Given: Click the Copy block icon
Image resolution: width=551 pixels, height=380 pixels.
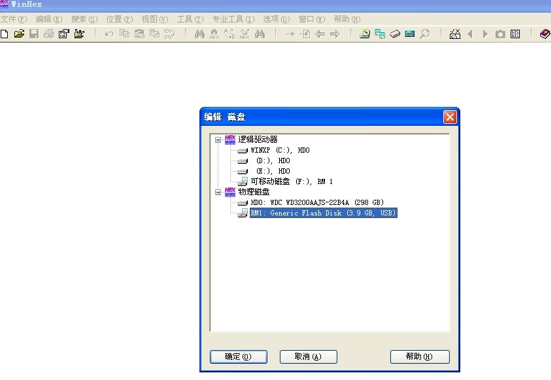Looking at the screenshot, I should [x=124, y=34].
